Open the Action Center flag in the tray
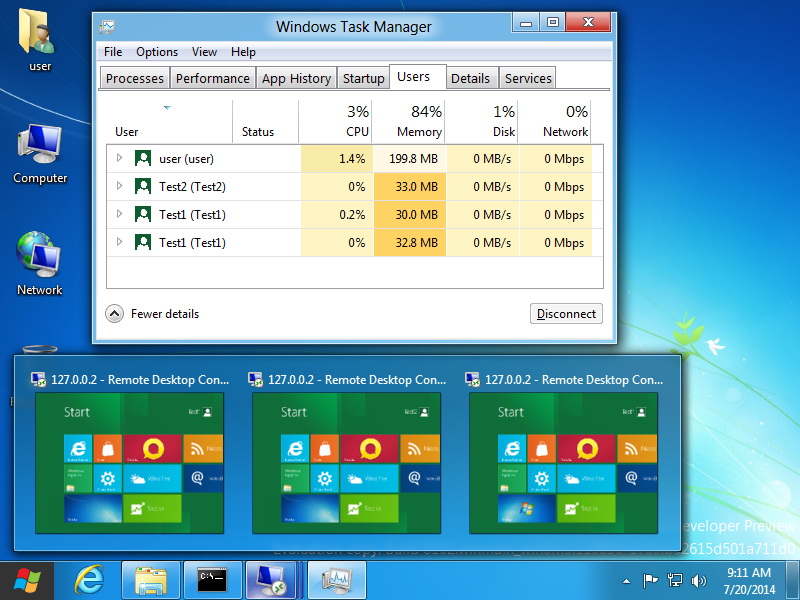This screenshot has width=800, height=600. pyautogui.click(x=650, y=581)
